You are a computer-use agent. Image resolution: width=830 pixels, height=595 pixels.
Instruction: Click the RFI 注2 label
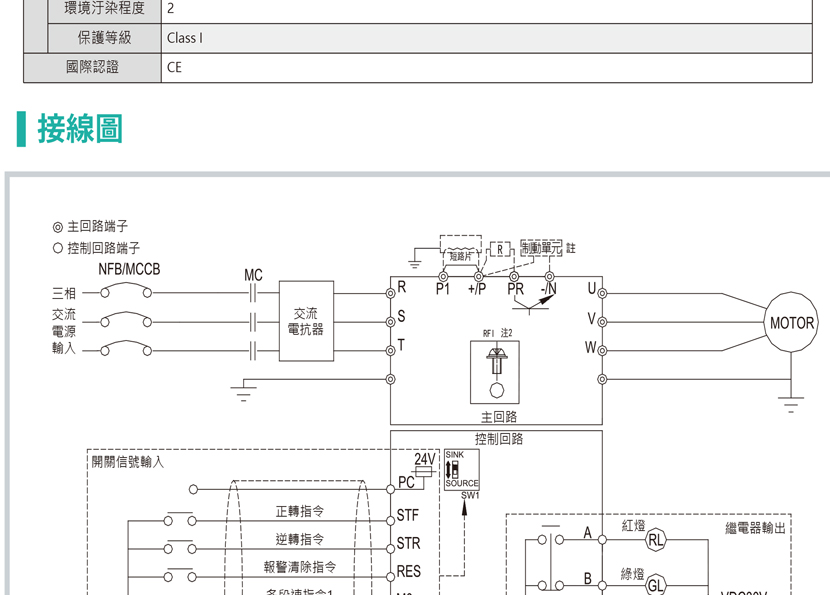pos(497,333)
